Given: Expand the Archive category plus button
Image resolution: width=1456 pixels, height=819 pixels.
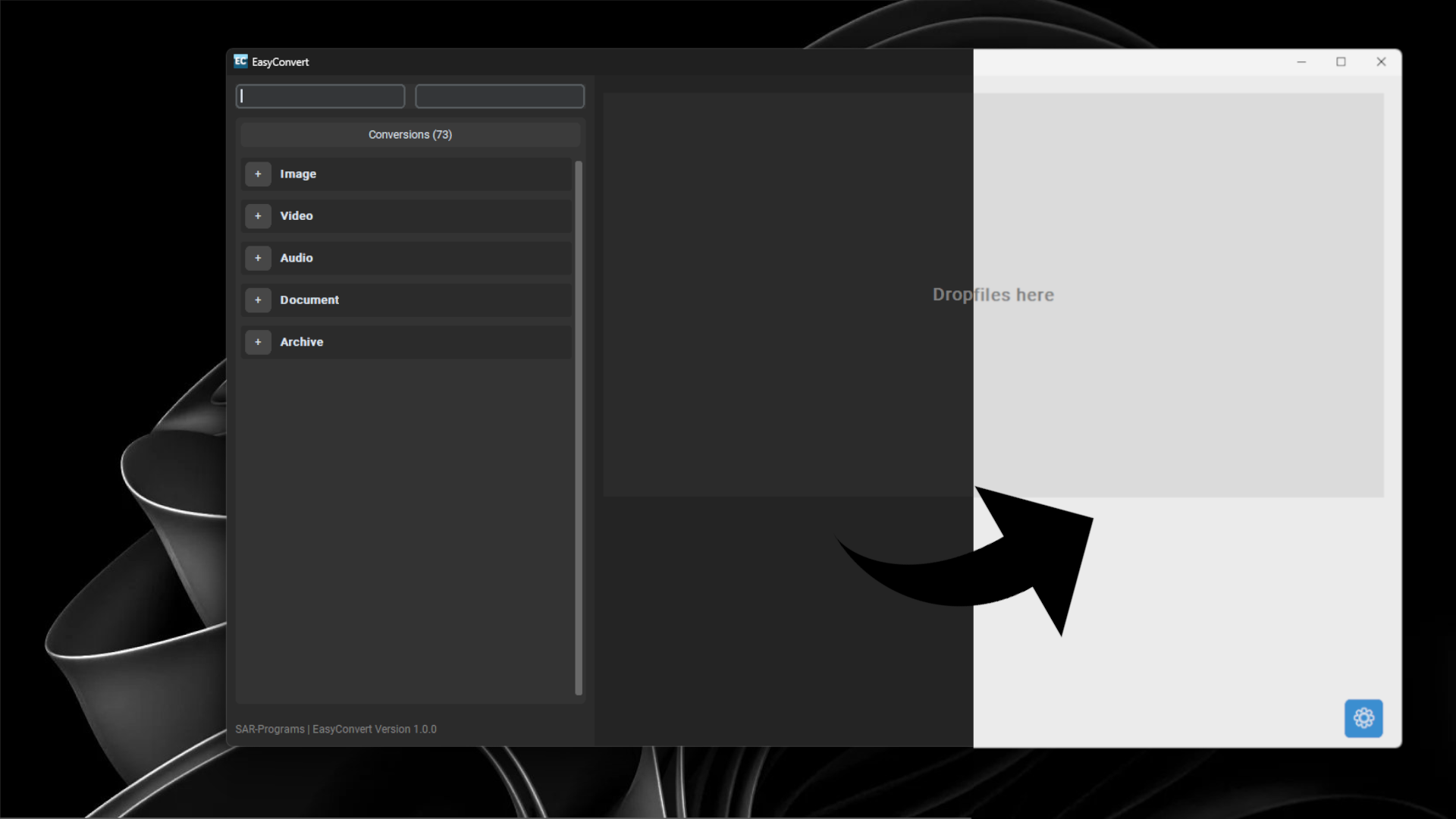Looking at the screenshot, I should [x=258, y=342].
